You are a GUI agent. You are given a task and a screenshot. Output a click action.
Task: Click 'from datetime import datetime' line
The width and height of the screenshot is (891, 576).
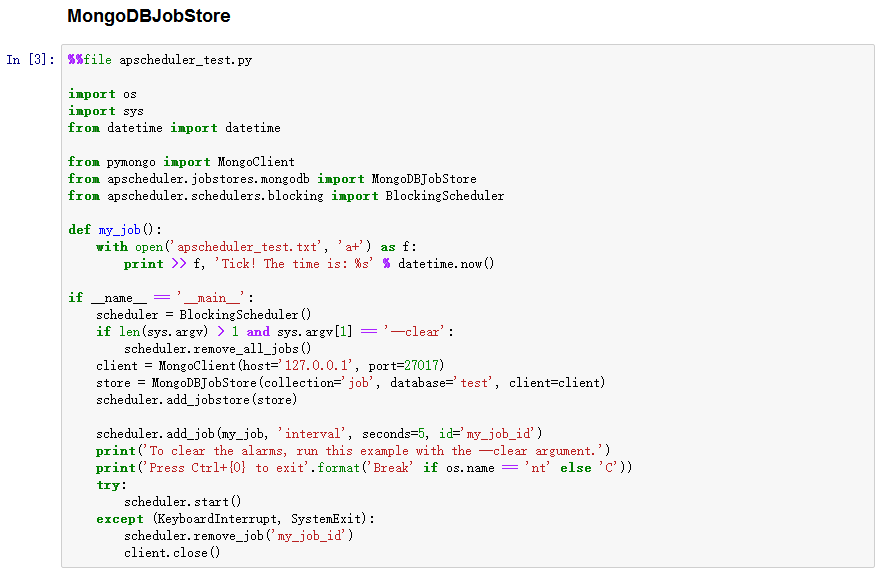click(174, 128)
